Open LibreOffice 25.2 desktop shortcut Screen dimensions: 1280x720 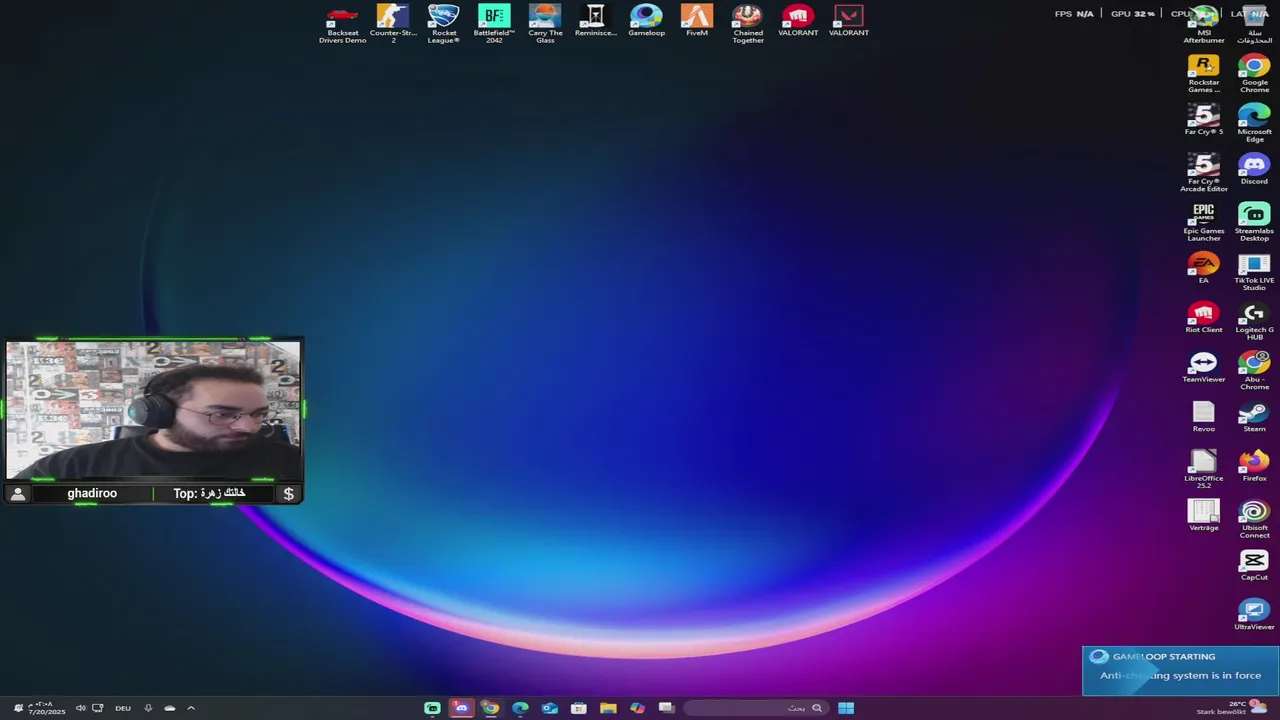coord(1204,469)
